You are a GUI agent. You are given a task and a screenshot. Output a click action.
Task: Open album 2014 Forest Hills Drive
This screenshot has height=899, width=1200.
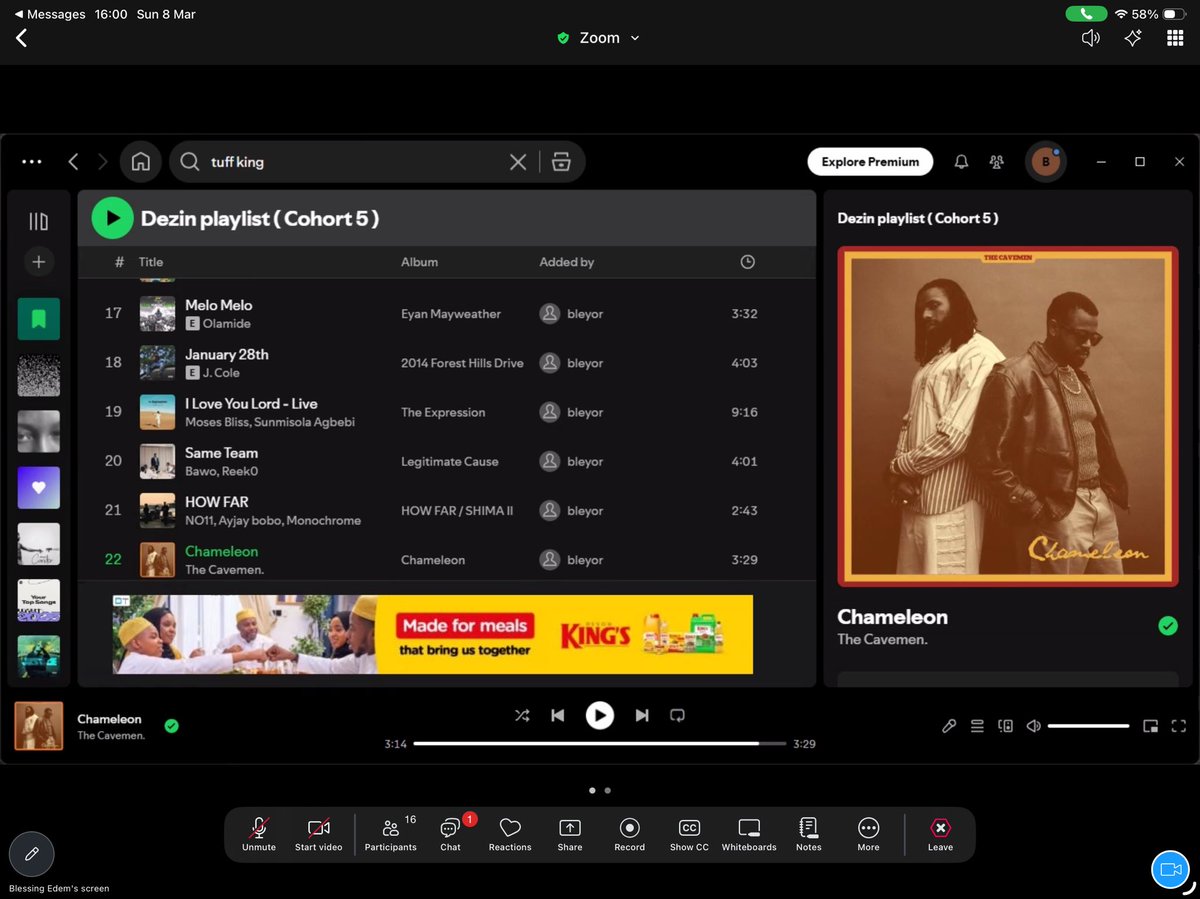462,363
